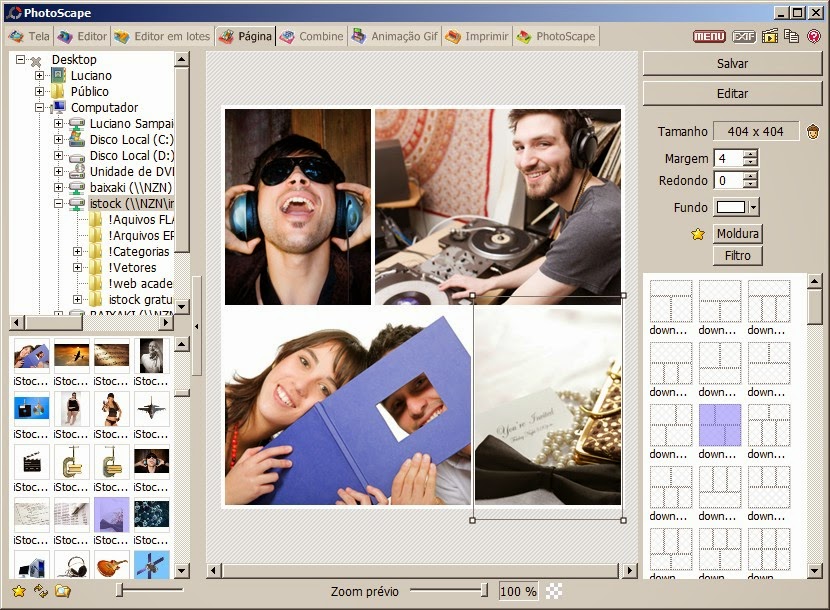Decrease Redondo with down spinner arrow
830x610 pixels.
pyautogui.click(x=750, y=185)
